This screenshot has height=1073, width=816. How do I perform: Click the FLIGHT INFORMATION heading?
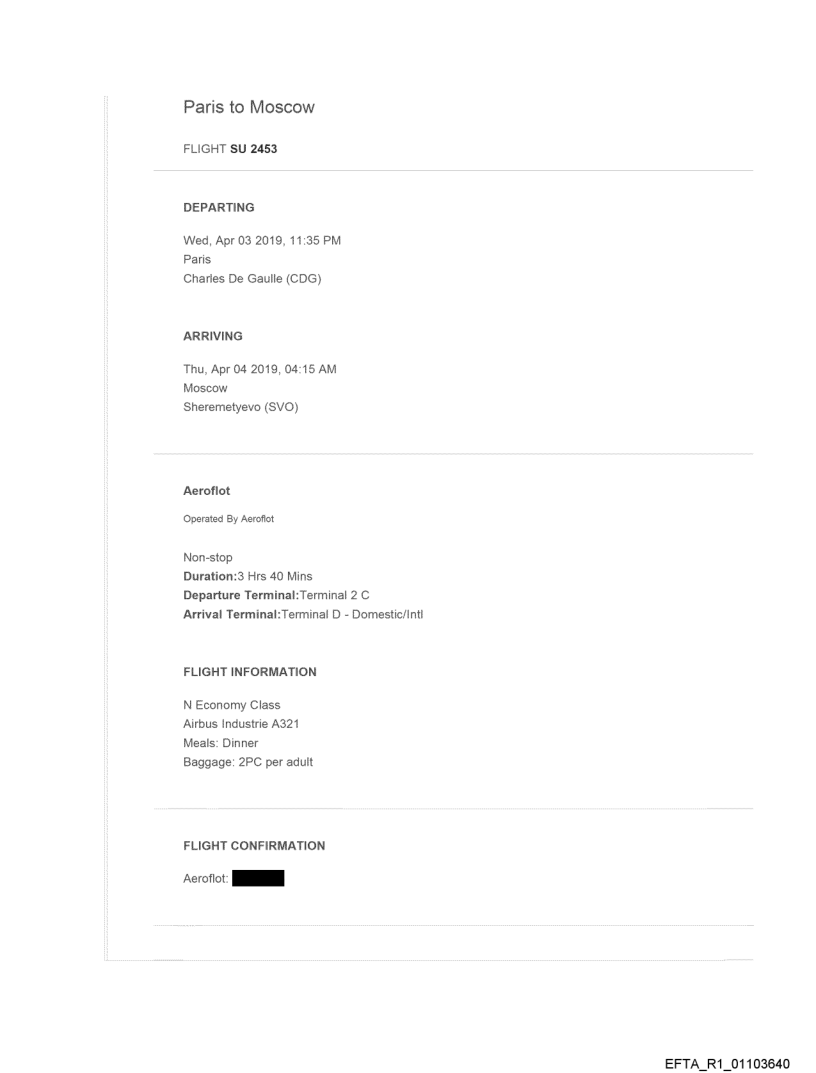(x=249, y=672)
